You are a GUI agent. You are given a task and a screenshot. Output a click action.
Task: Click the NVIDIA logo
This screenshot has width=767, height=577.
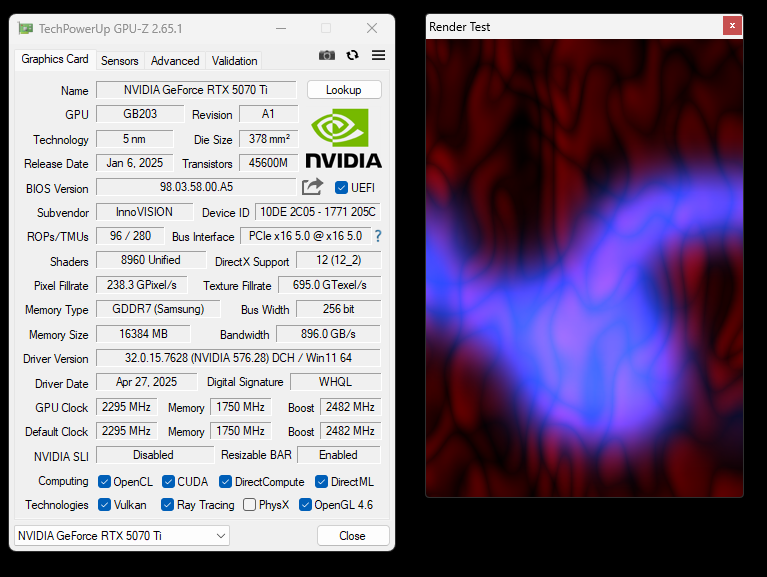343,138
